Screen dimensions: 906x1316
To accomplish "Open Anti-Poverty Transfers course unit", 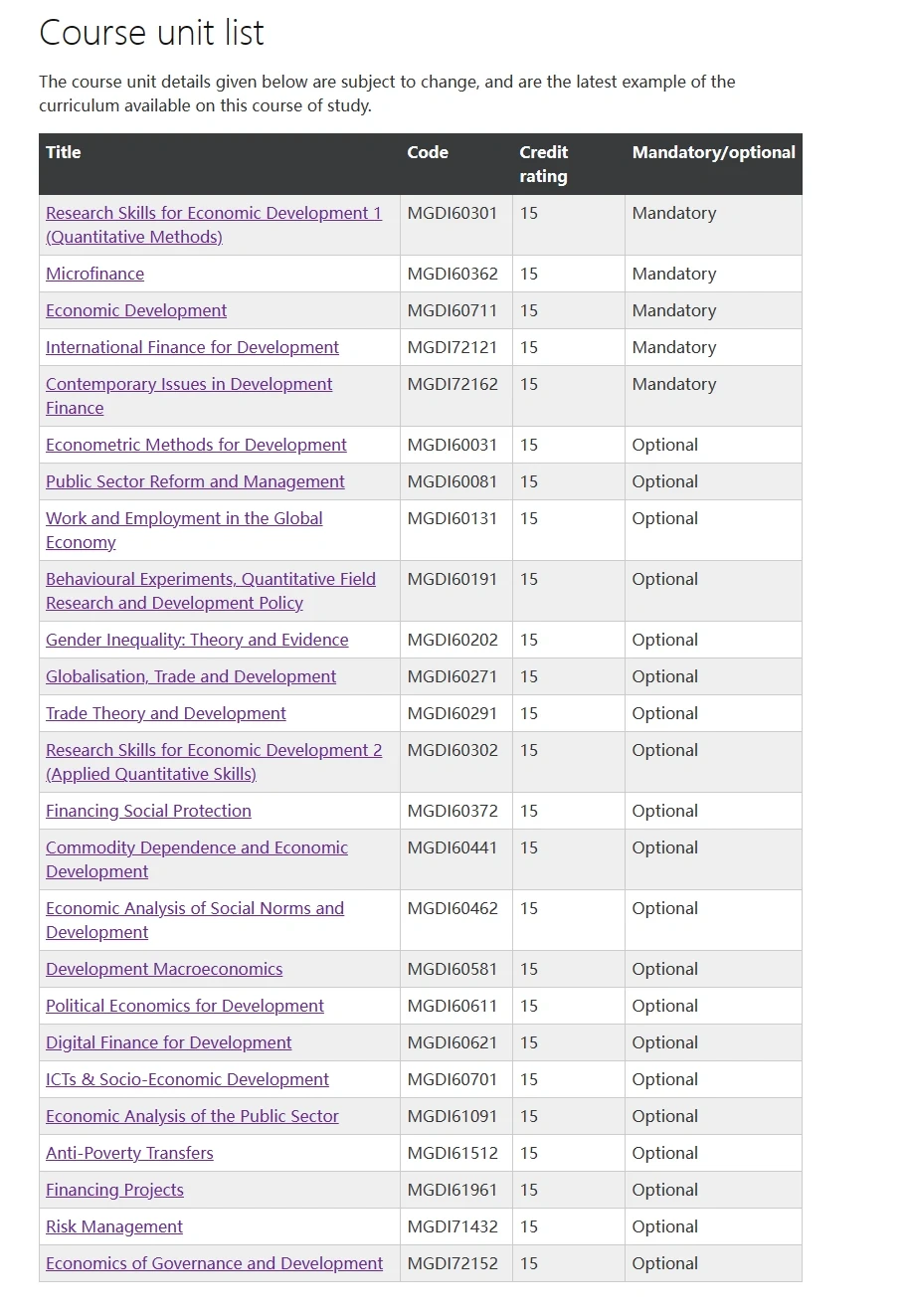I will pos(129,1153).
